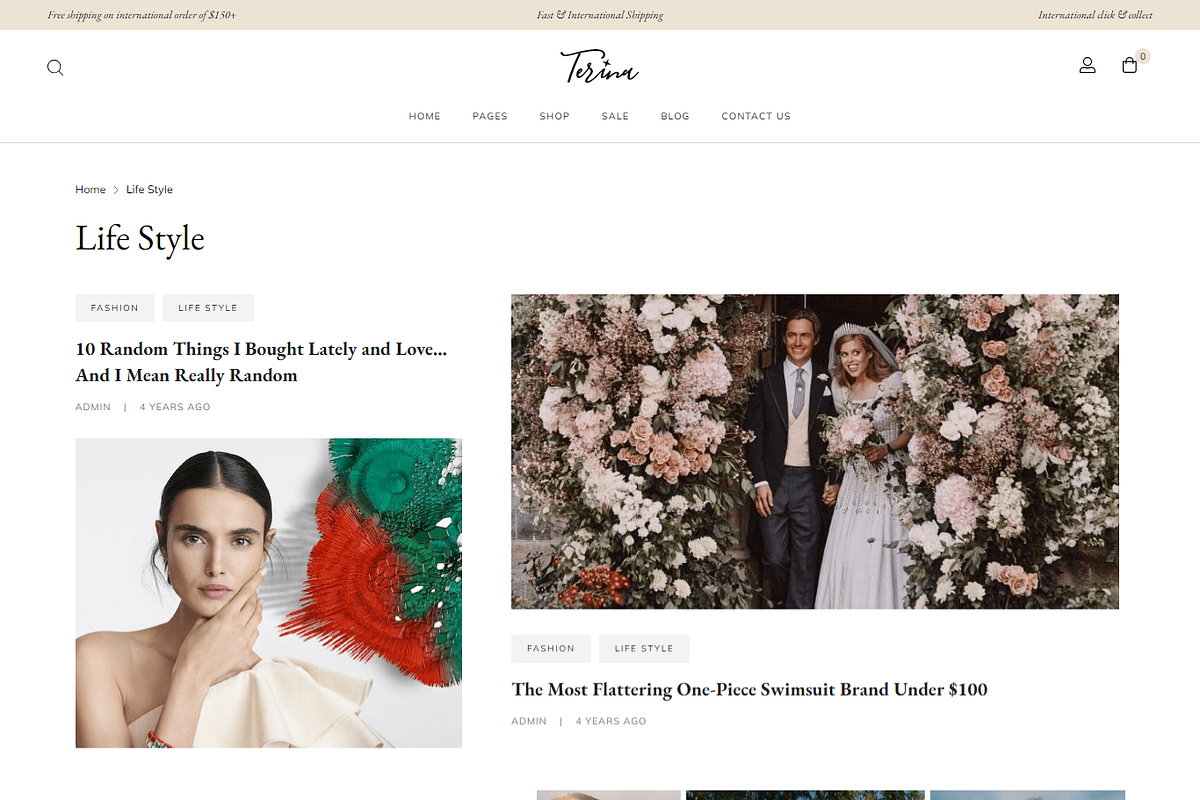Open the woman with feathers thumbnail

[x=268, y=592]
